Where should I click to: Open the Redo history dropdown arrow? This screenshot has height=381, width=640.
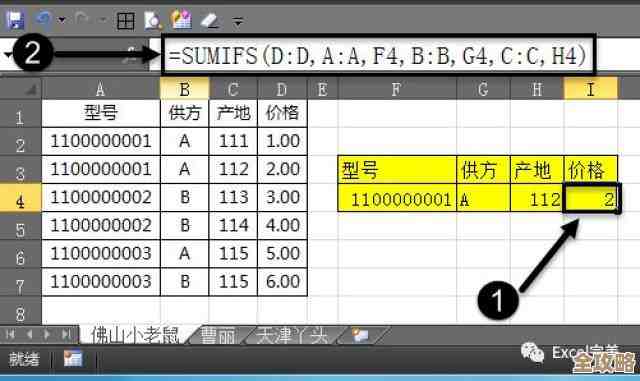point(102,19)
